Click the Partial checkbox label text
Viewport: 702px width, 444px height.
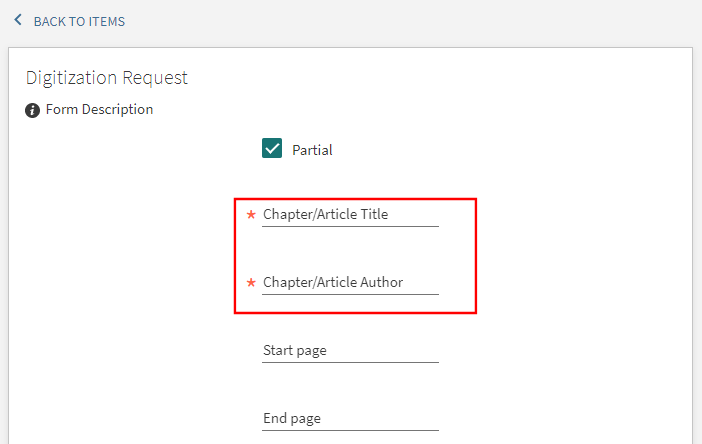312,150
